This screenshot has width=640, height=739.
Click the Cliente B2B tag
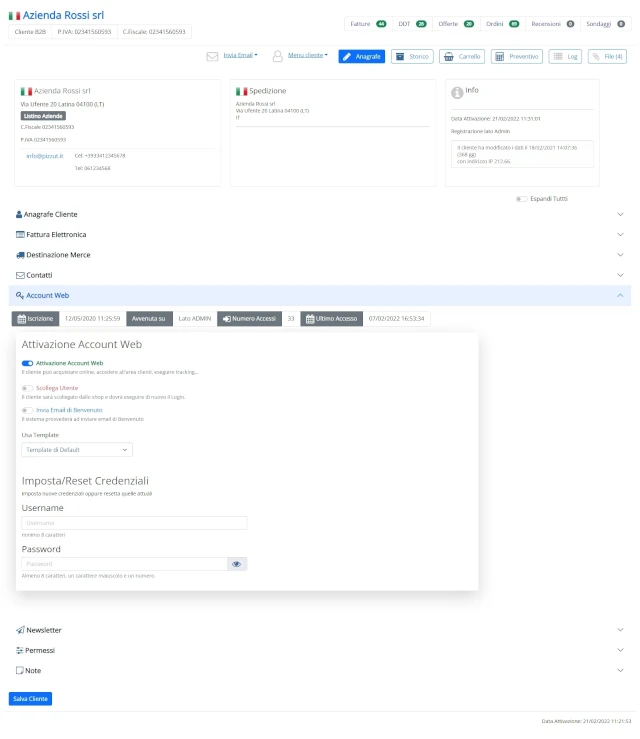[x=30, y=32]
